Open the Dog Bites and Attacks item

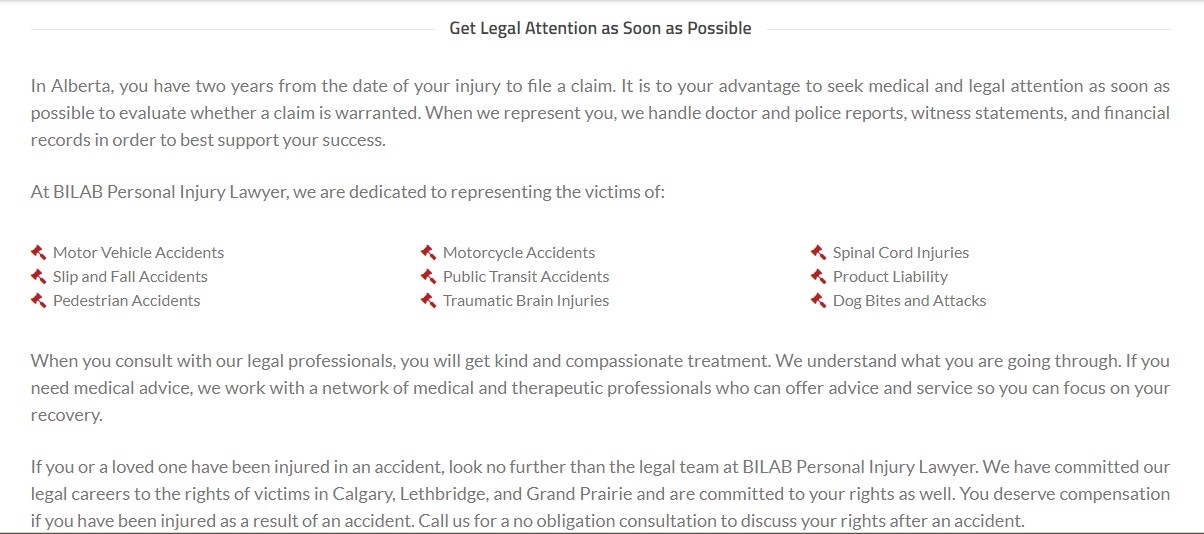pyautogui.click(x=909, y=301)
